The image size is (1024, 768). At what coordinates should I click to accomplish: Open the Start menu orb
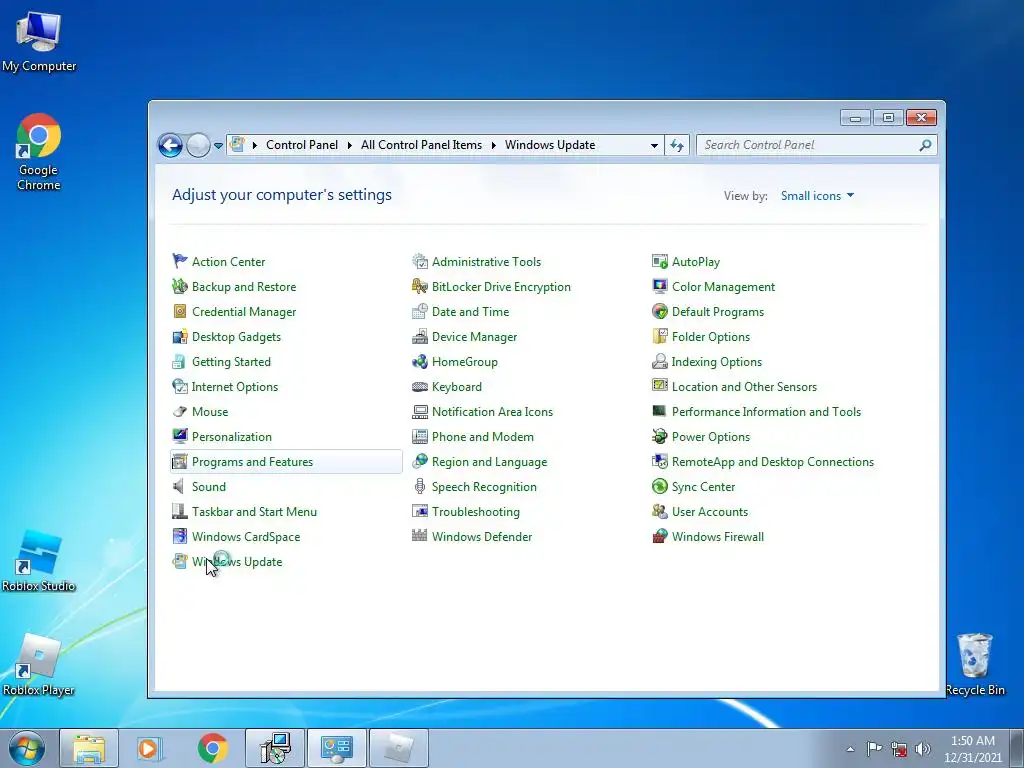[x=27, y=748]
